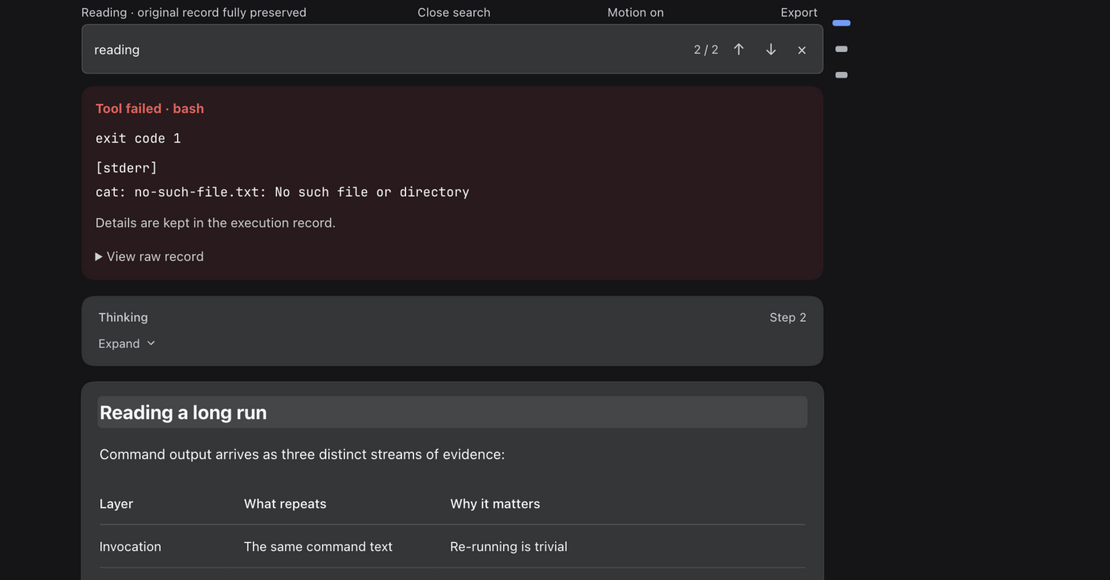Click 'Reading · original record fully preserved' status
Image resolution: width=1110 pixels, height=580 pixels.
[x=194, y=13]
